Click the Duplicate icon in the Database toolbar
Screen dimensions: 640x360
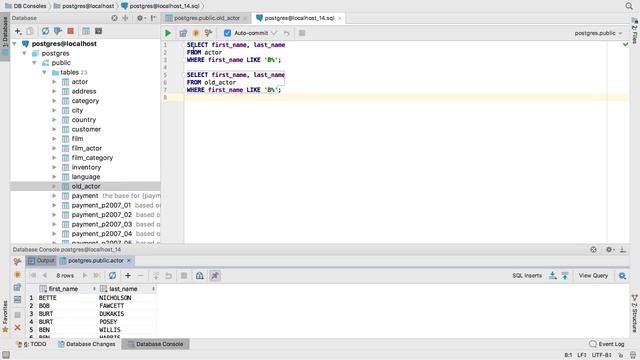[x=30, y=31]
